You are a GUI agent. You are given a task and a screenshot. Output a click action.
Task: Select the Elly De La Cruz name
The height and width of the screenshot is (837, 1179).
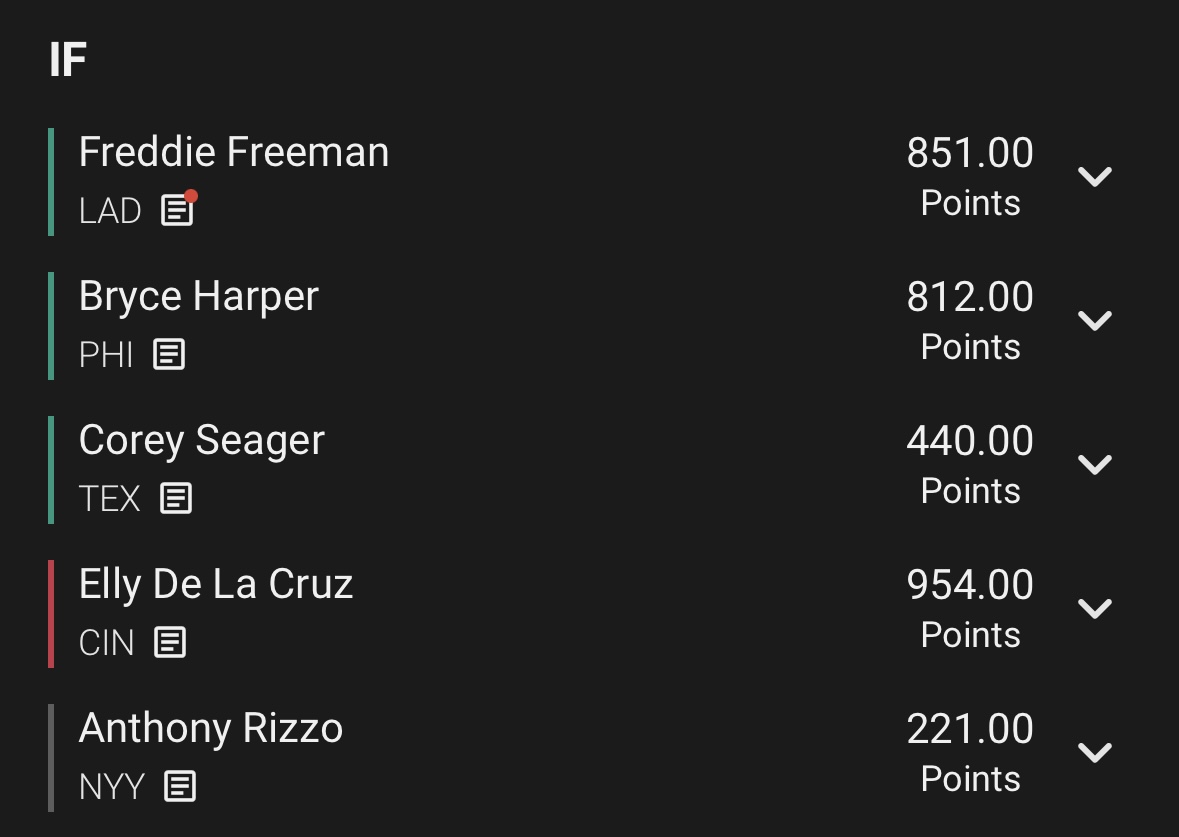coord(216,584)
